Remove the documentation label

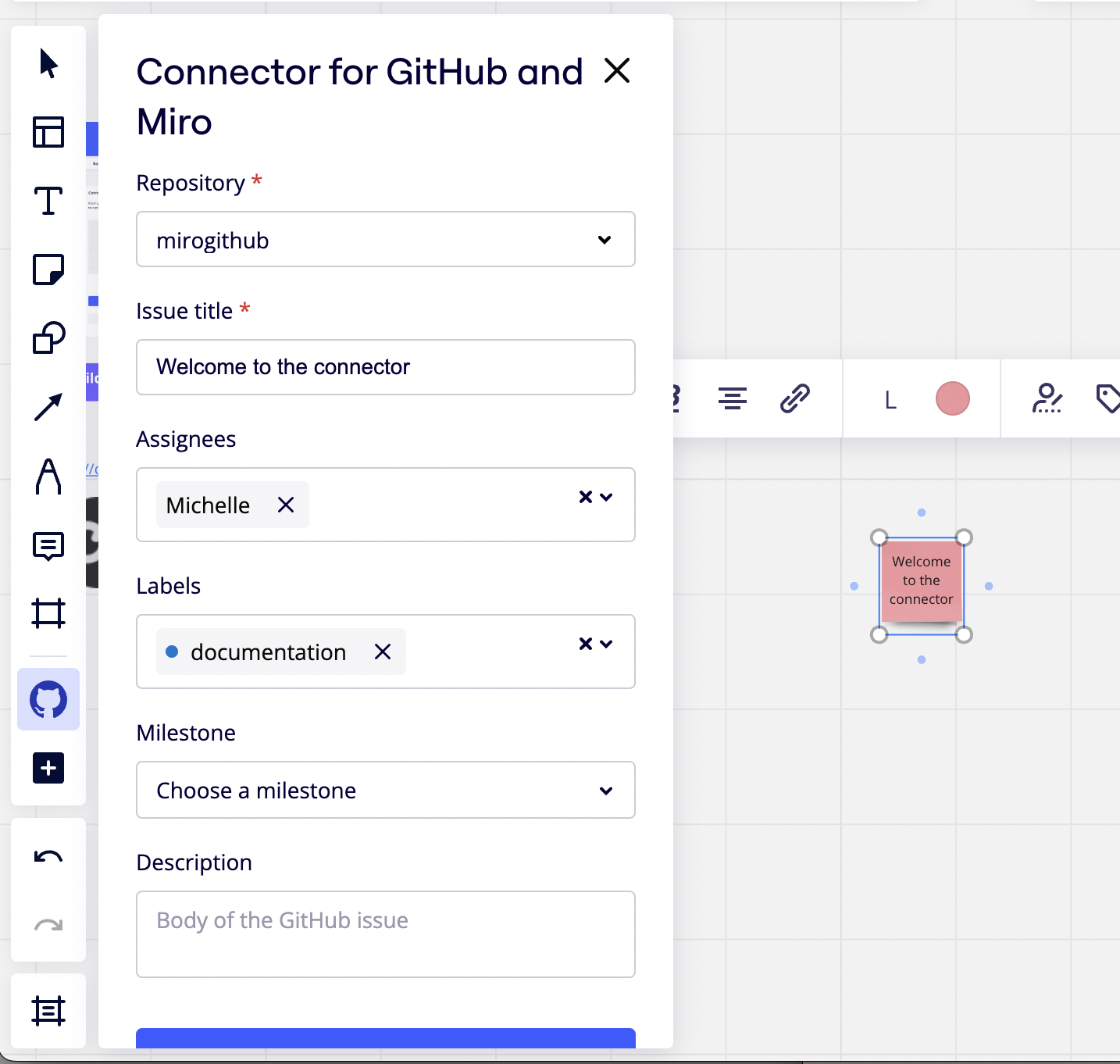click(x=383, y=652)
